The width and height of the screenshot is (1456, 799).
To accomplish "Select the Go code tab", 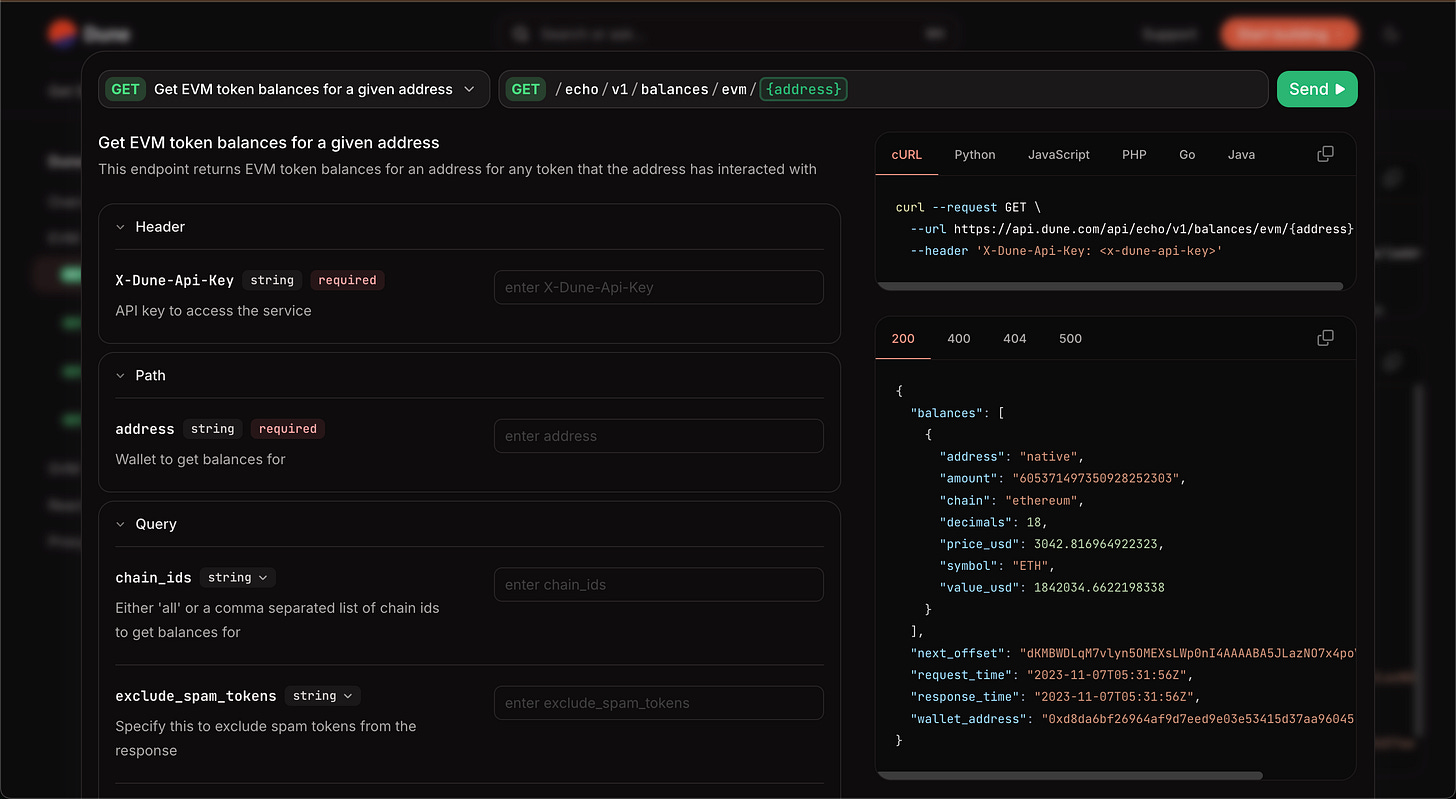I will (x=1187, y=155).
